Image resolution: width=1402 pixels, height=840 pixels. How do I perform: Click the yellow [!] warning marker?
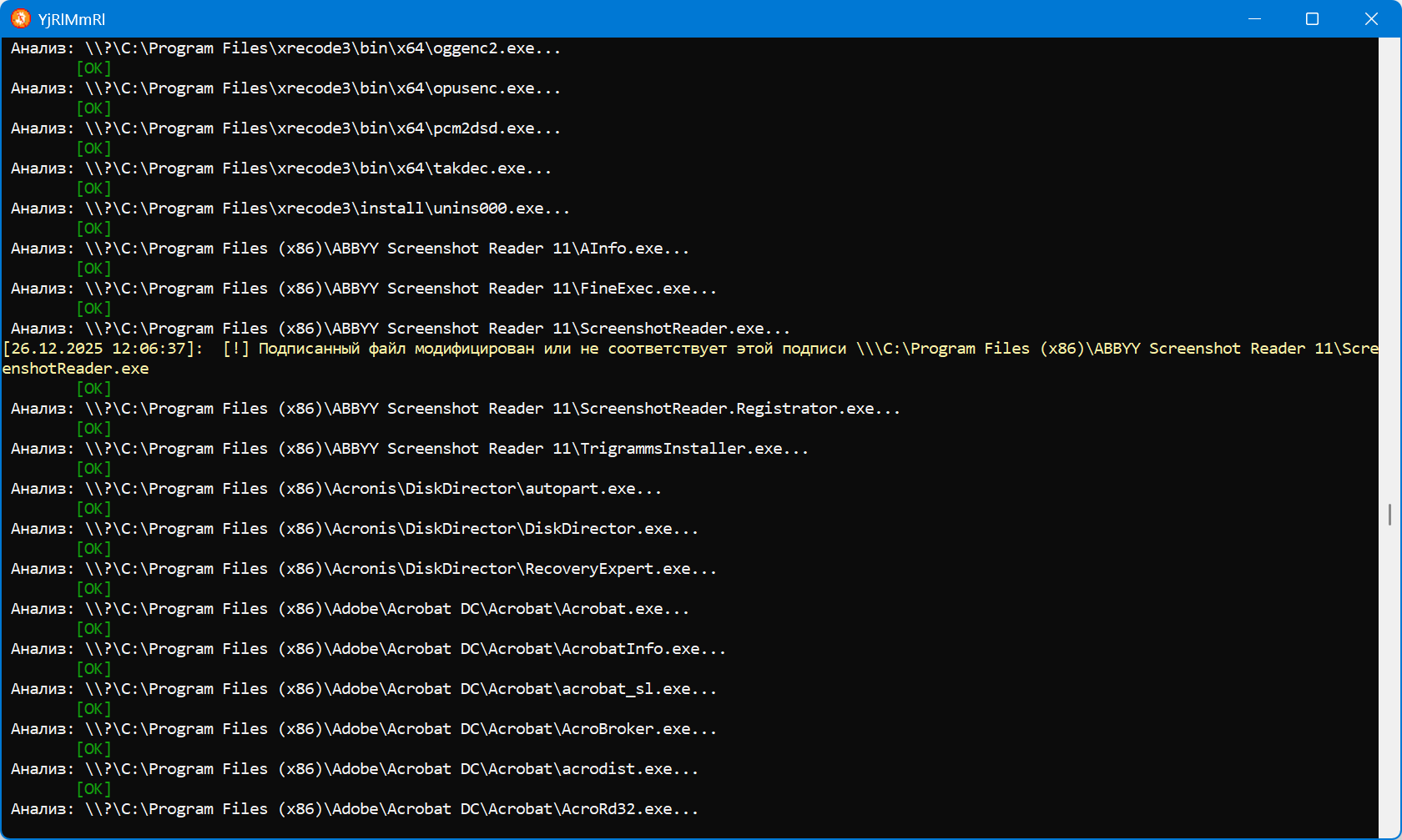[236, 349]
